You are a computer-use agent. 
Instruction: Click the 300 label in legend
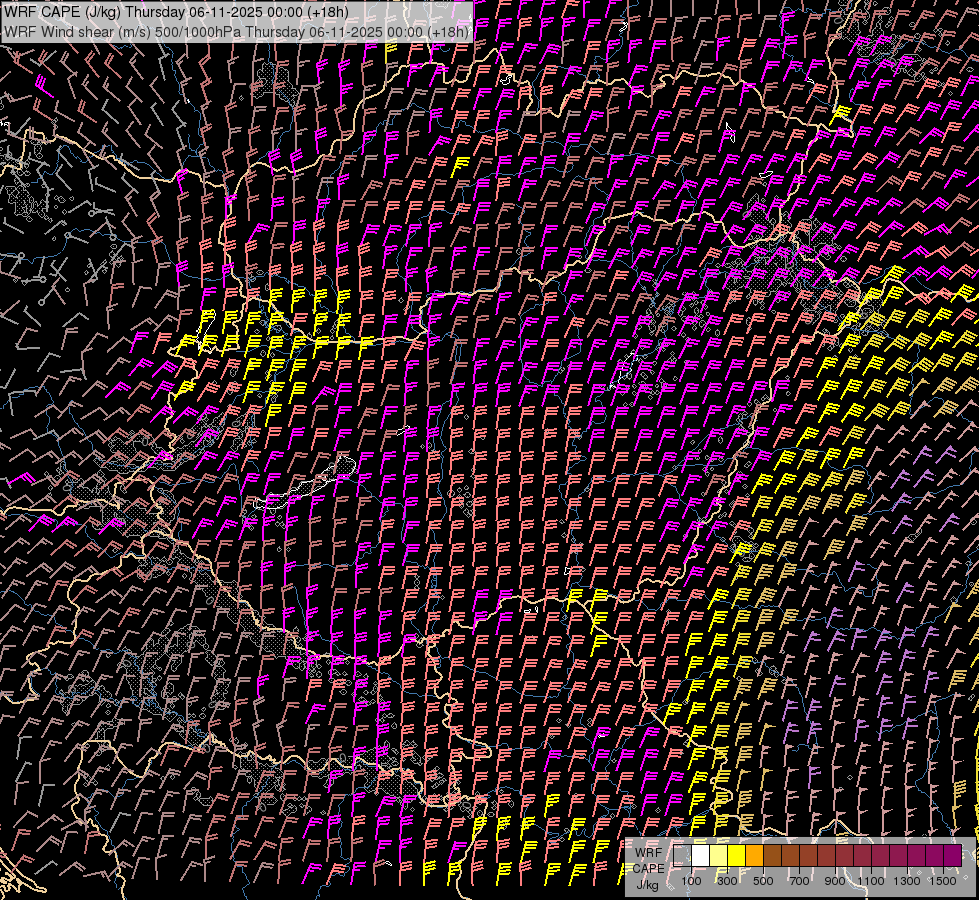727,881
